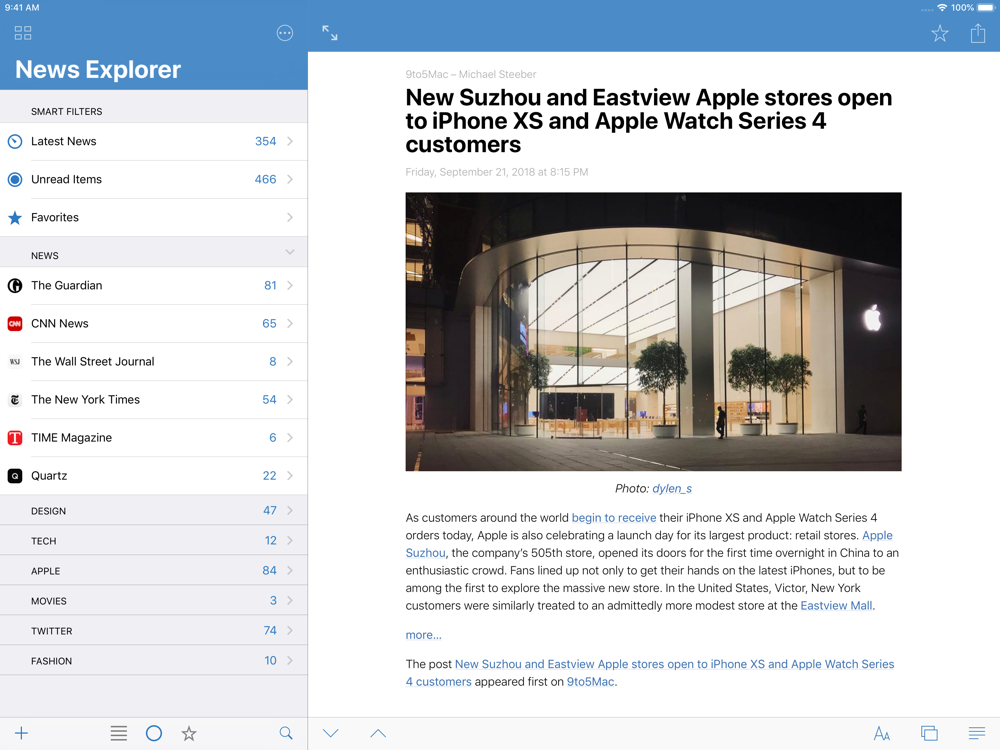Click the Apple store article photo
Image resolution: width=1000 pixels, height=750 pixels.
coord(653,332)
